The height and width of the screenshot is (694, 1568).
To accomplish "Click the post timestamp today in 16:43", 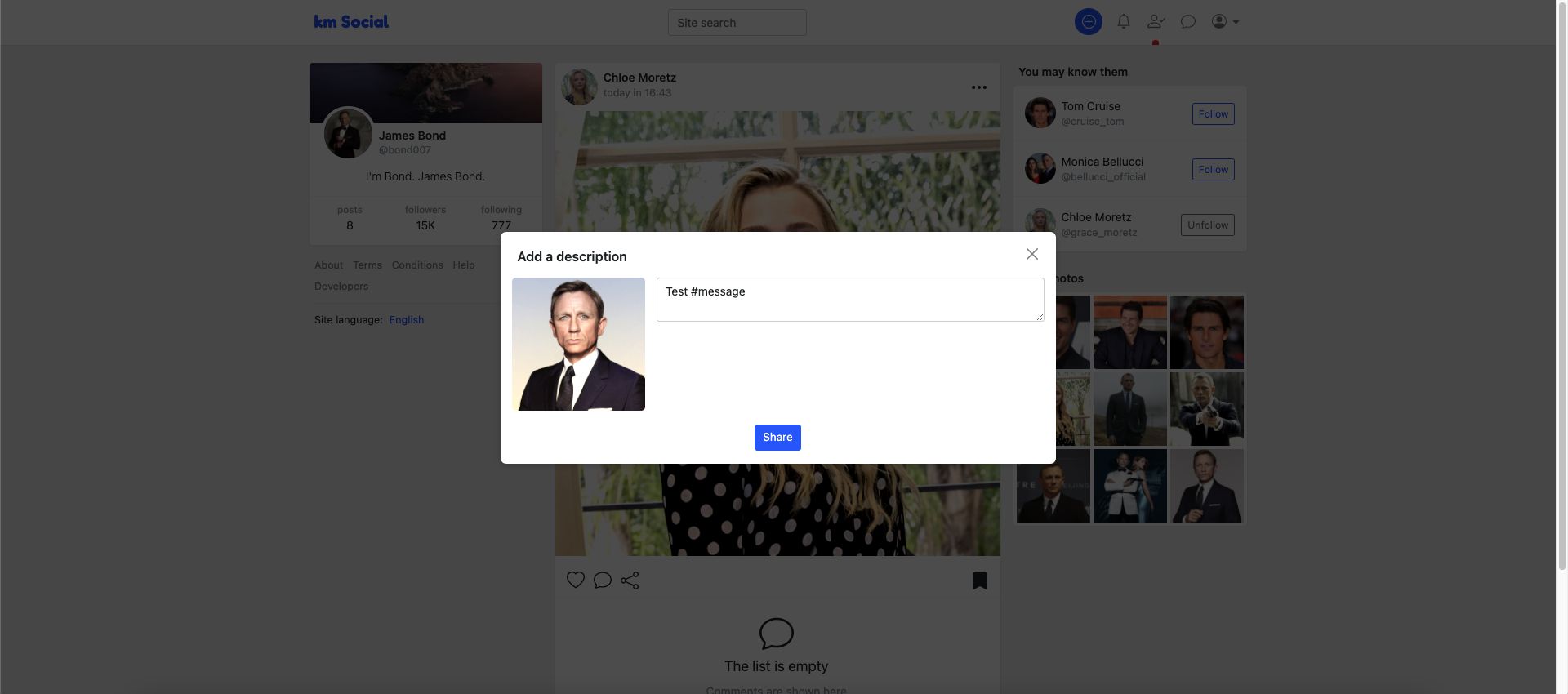I will [x=637, y=93].
